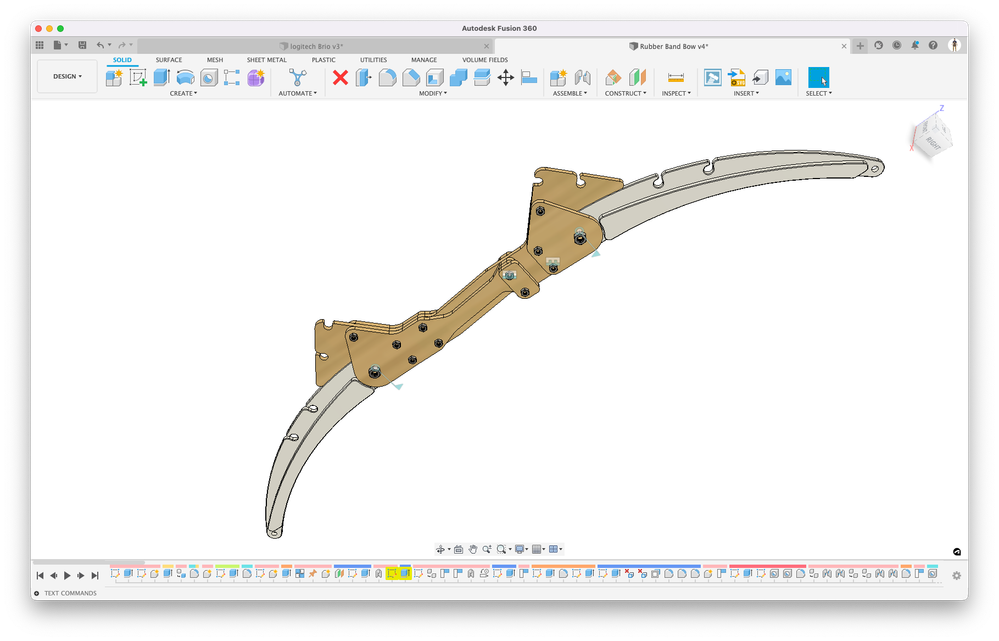Open the Help question mark menu

933,45
